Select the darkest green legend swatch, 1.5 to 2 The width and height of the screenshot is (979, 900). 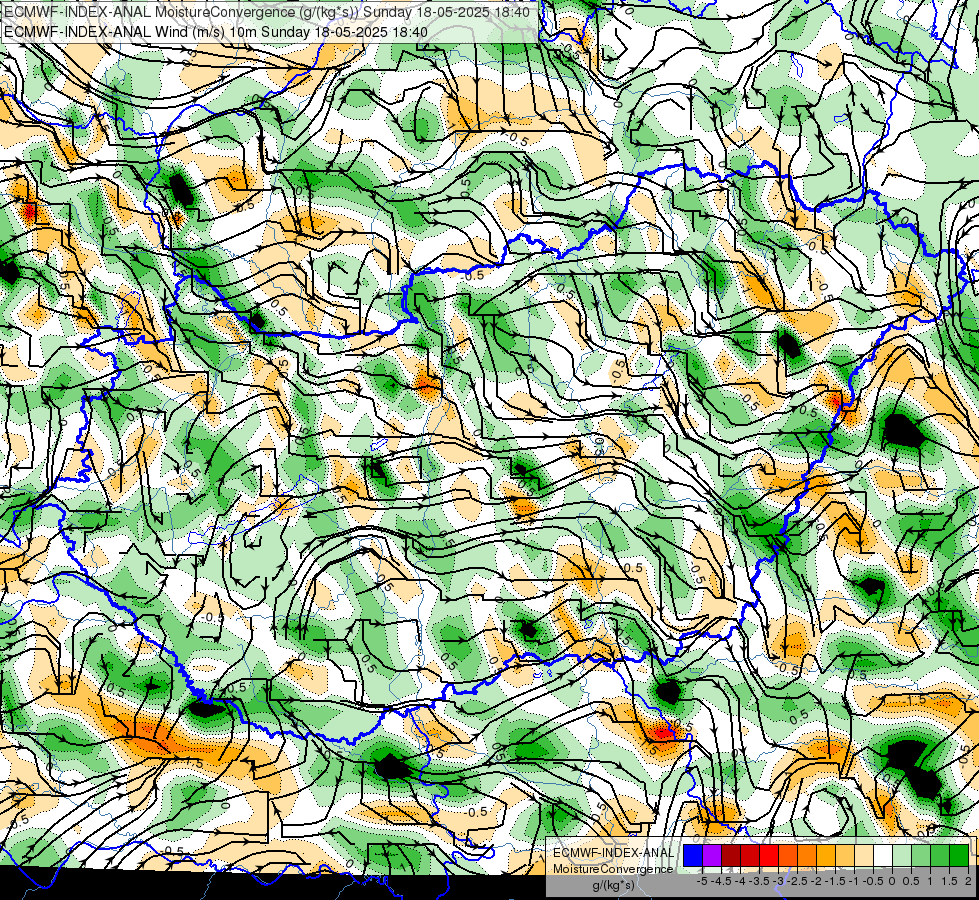(959, 855)
